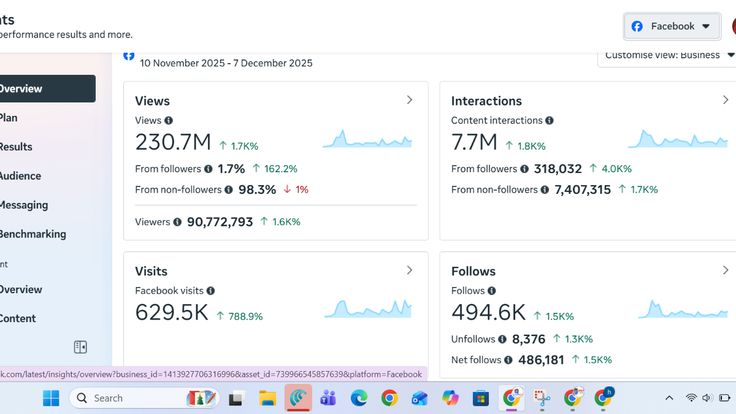Open Microsoft Edge from the taskbar
The image size is (736, 414).
click(358, 398)
